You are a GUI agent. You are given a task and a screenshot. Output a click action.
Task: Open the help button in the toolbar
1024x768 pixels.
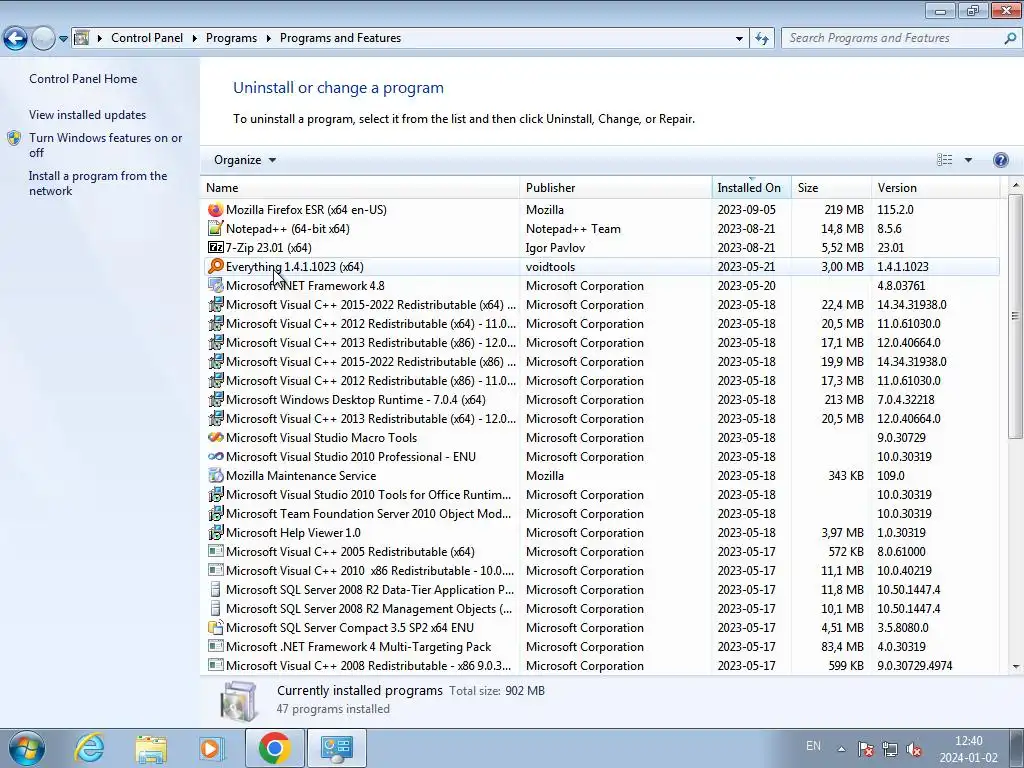(x=1000, y=160)
